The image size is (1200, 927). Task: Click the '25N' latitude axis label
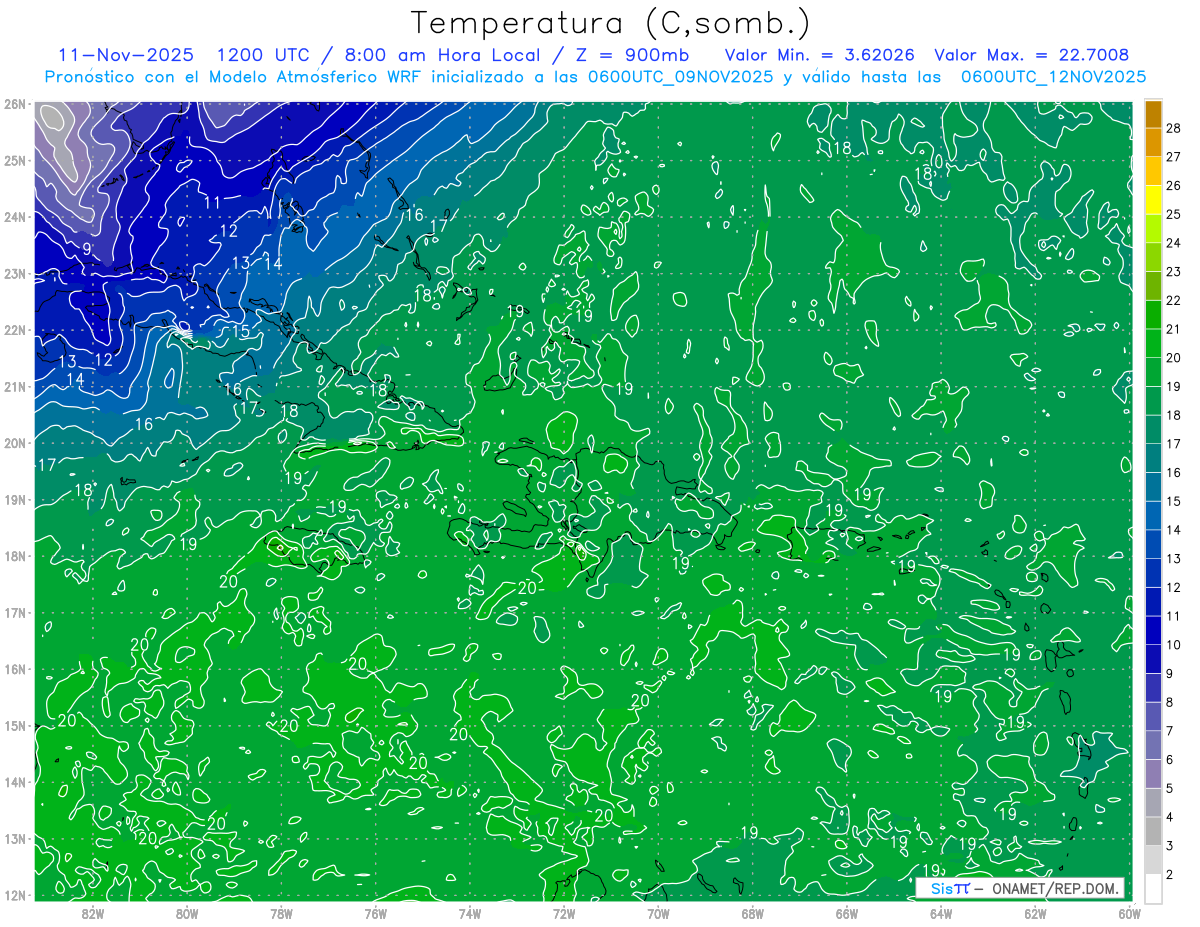click(14, 160)
